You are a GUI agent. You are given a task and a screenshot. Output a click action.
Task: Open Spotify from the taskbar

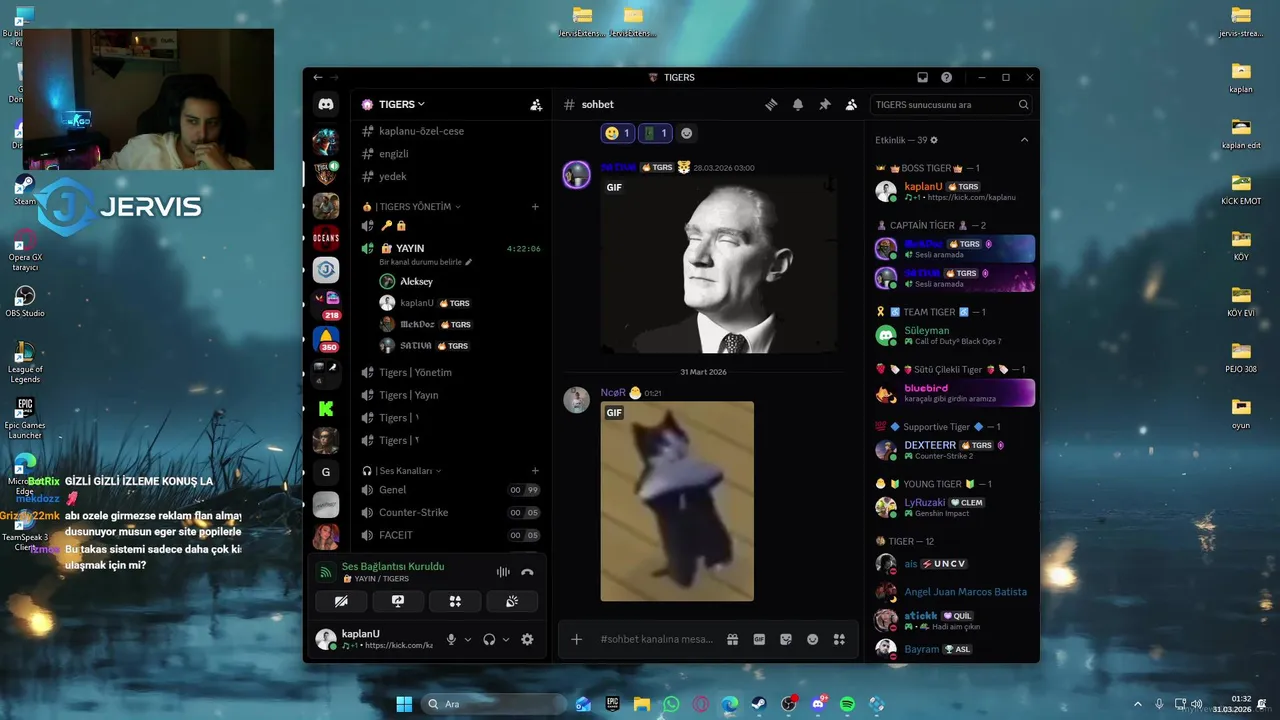[x=847, y=704]
